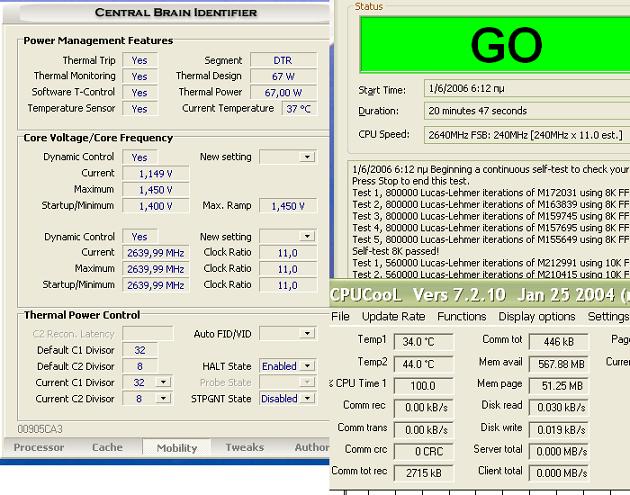
Task: Click the C2 Recon. Latency field
Action: (x=148, y=333)
